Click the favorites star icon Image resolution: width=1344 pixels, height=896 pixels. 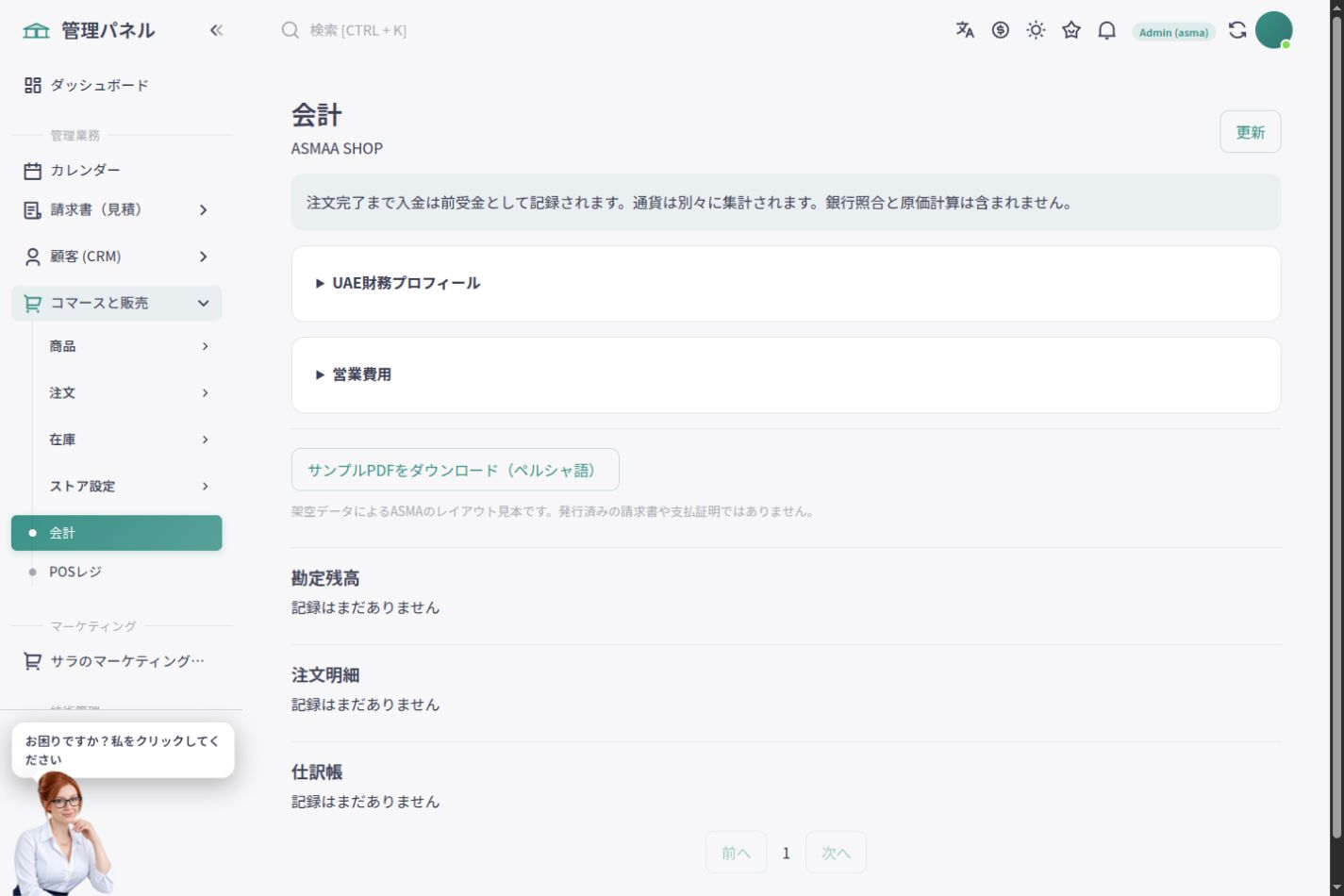pyautogui.click(x=1071, y=30)
